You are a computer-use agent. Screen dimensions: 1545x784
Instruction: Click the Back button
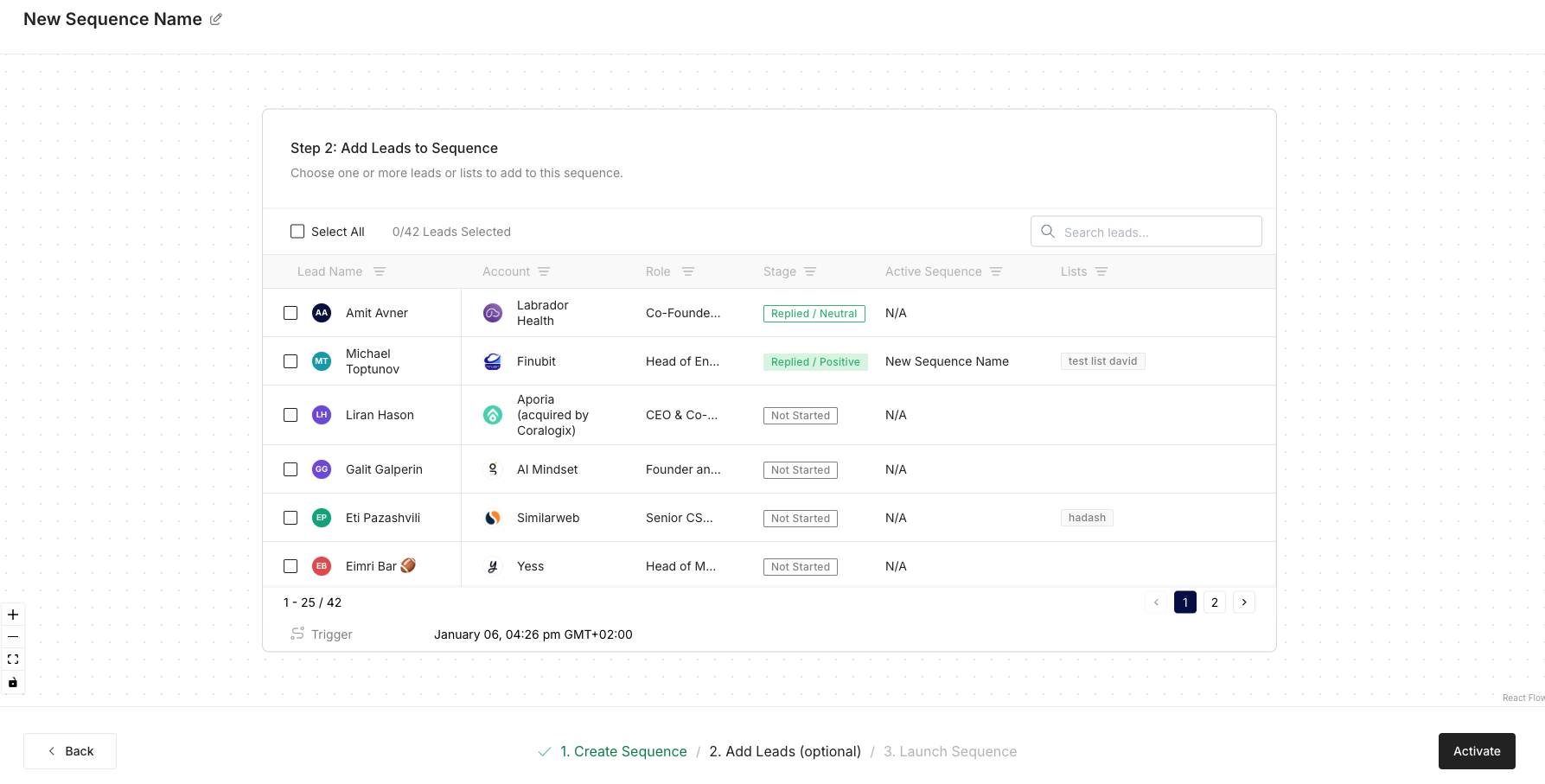pyautogui.click(x=70, y=751)
